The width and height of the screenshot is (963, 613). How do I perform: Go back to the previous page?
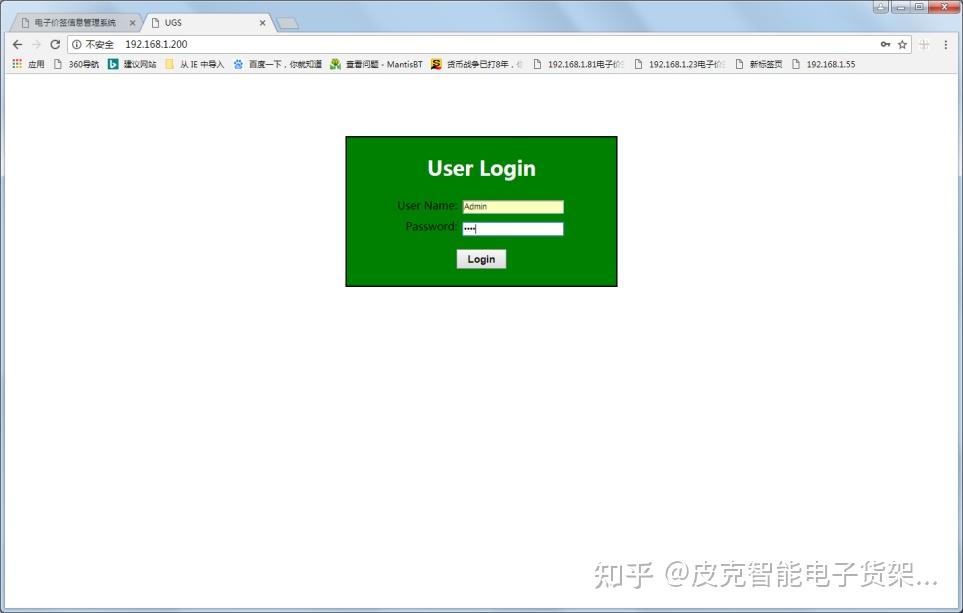point(17,44)
